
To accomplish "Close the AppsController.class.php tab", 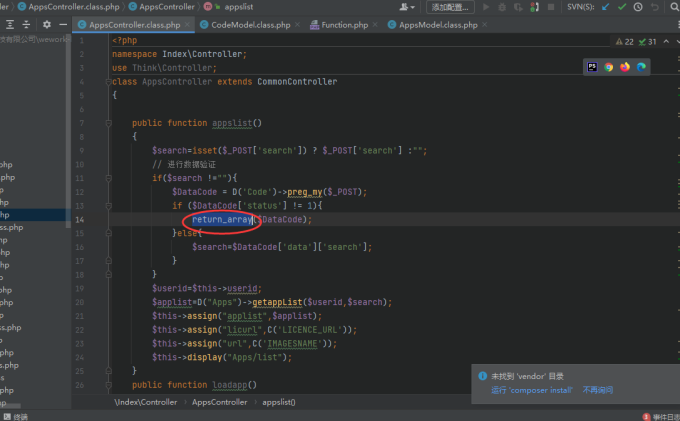I will [x=187, y=25].
